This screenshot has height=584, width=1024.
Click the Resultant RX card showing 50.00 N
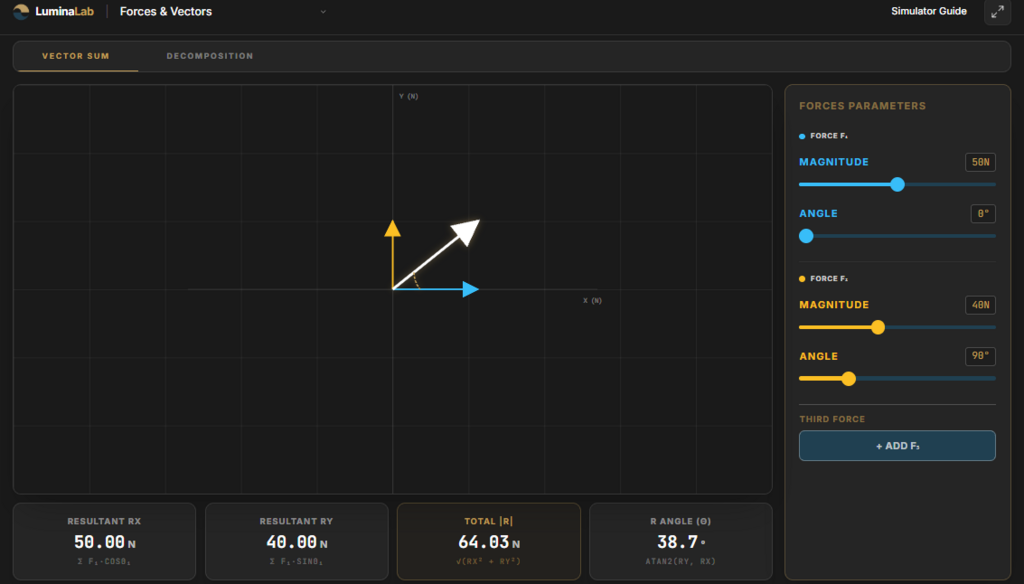click(104, 542)
